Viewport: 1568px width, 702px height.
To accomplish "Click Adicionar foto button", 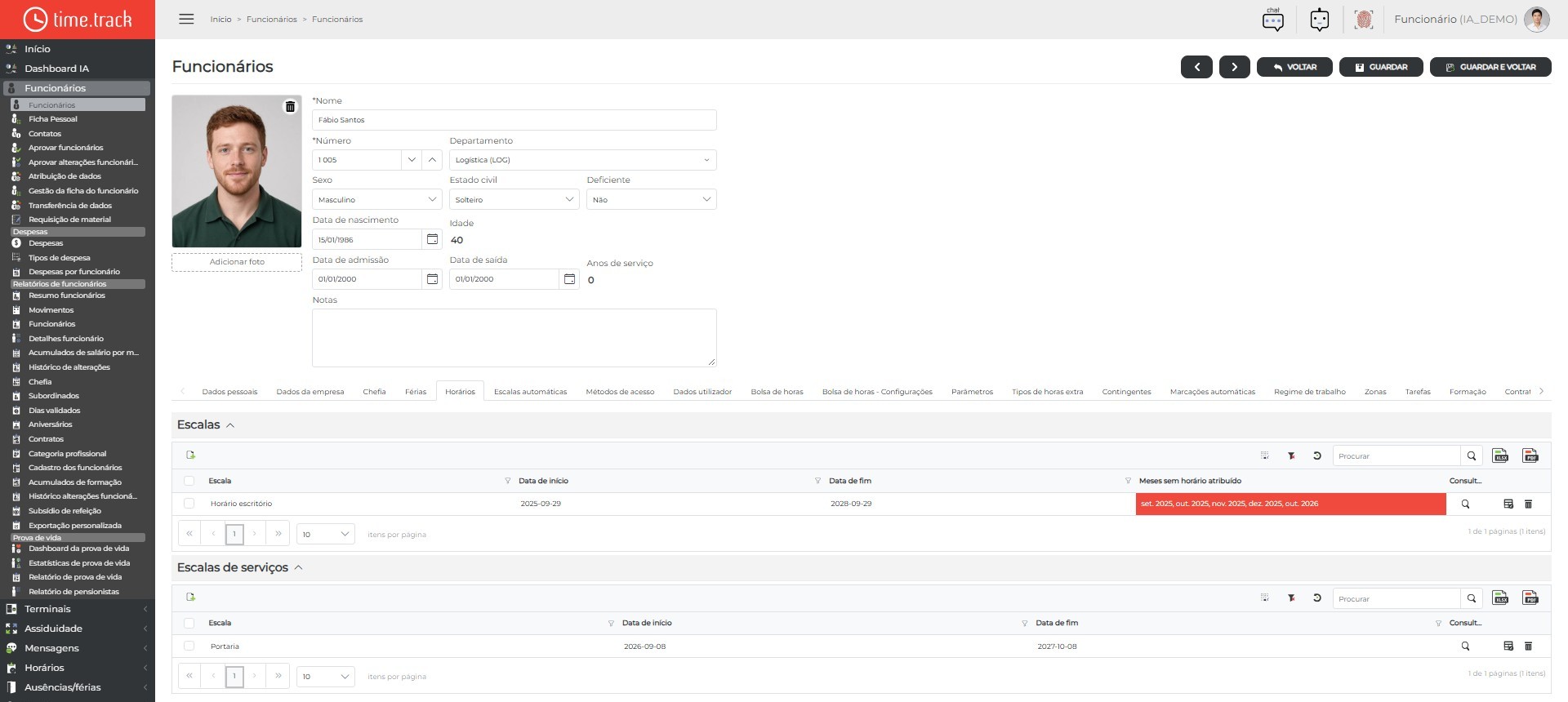I will (x=237, y=262).
